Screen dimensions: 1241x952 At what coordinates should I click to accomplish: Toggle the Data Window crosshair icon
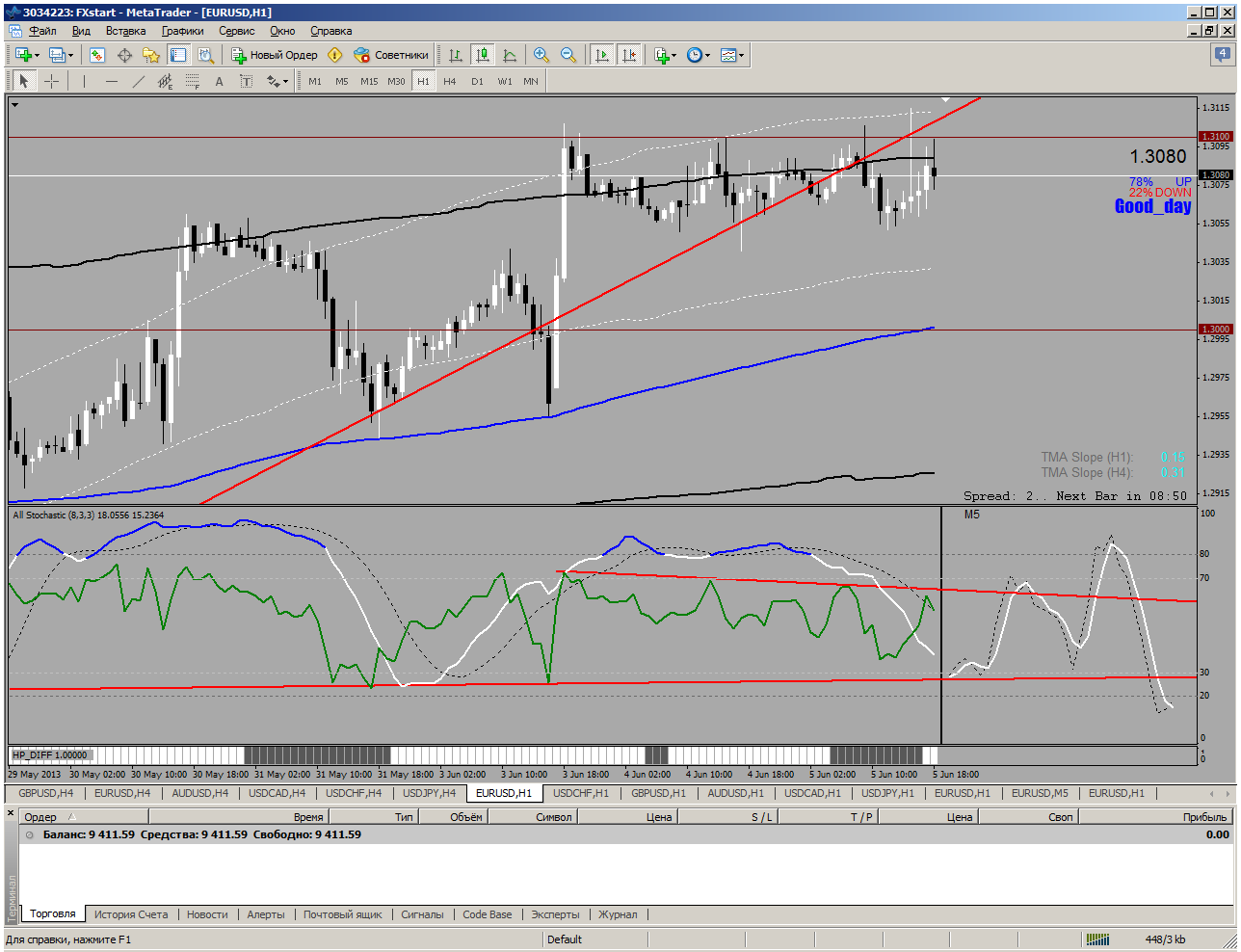124,55
